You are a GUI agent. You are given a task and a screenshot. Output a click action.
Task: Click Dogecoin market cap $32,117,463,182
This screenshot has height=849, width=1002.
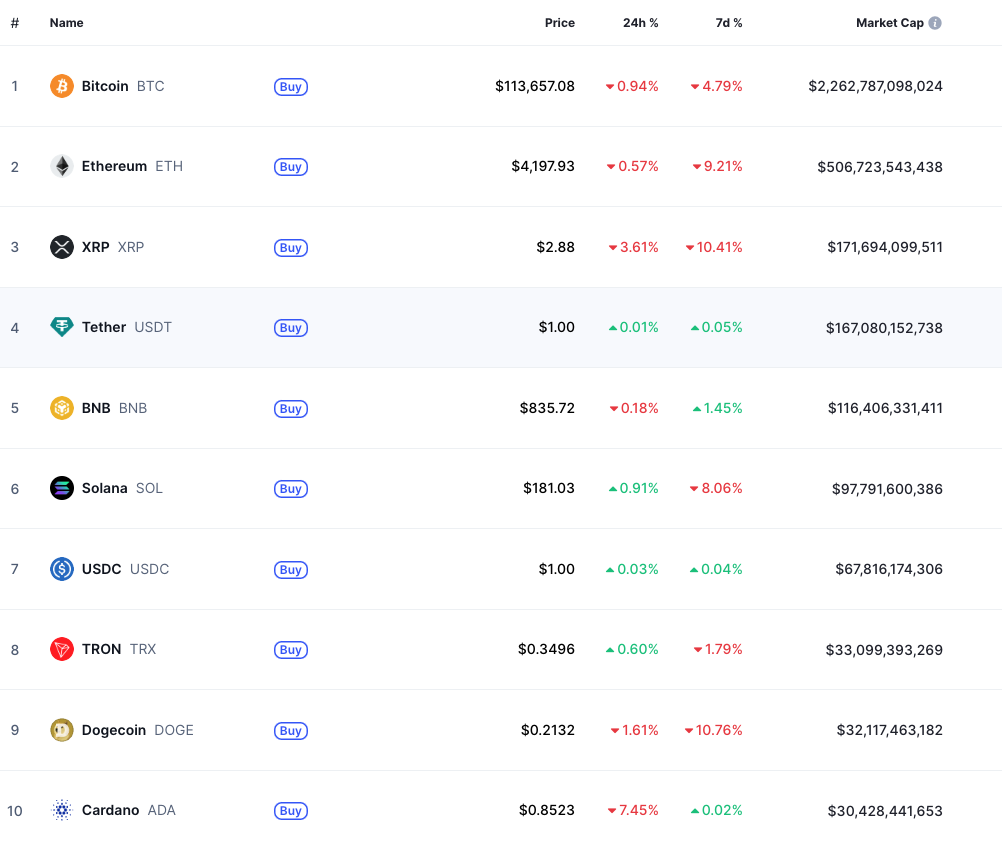[x=890, y=730]
